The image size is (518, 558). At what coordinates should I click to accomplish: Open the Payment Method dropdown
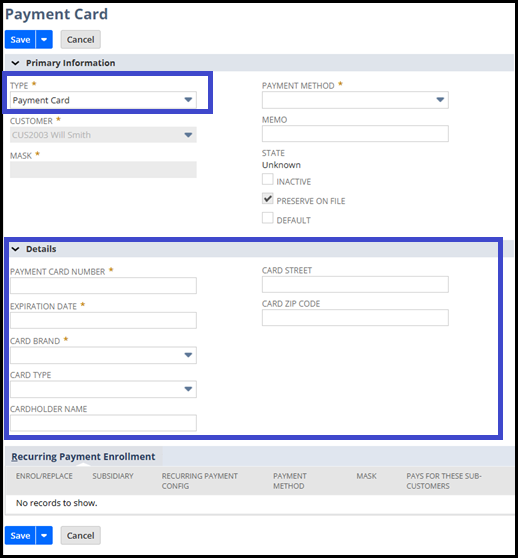coord(355,100)
